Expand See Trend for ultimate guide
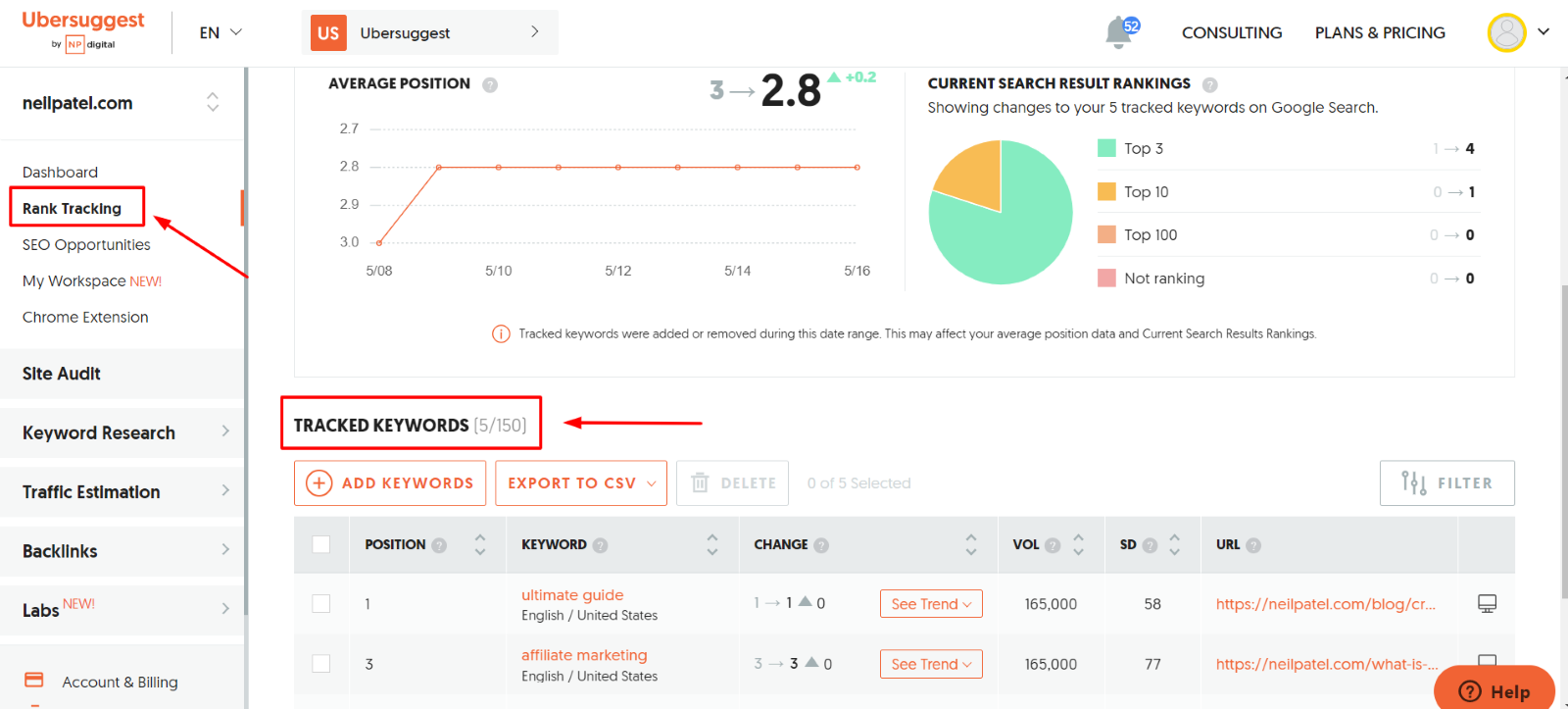This screenshot has height=709, width=1568. click(931, 604)
